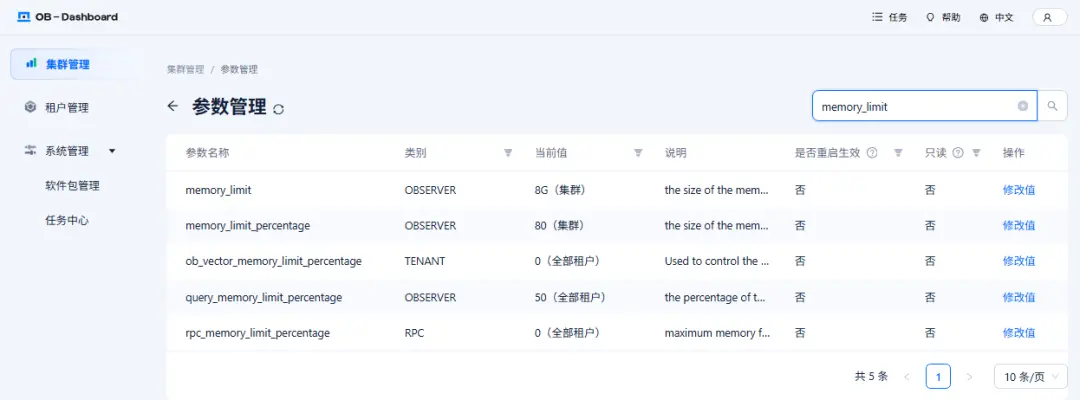Click the filter icon for 只读 column
The width and height of the screenshot is (1080, 400).
[x=976, y=153]
